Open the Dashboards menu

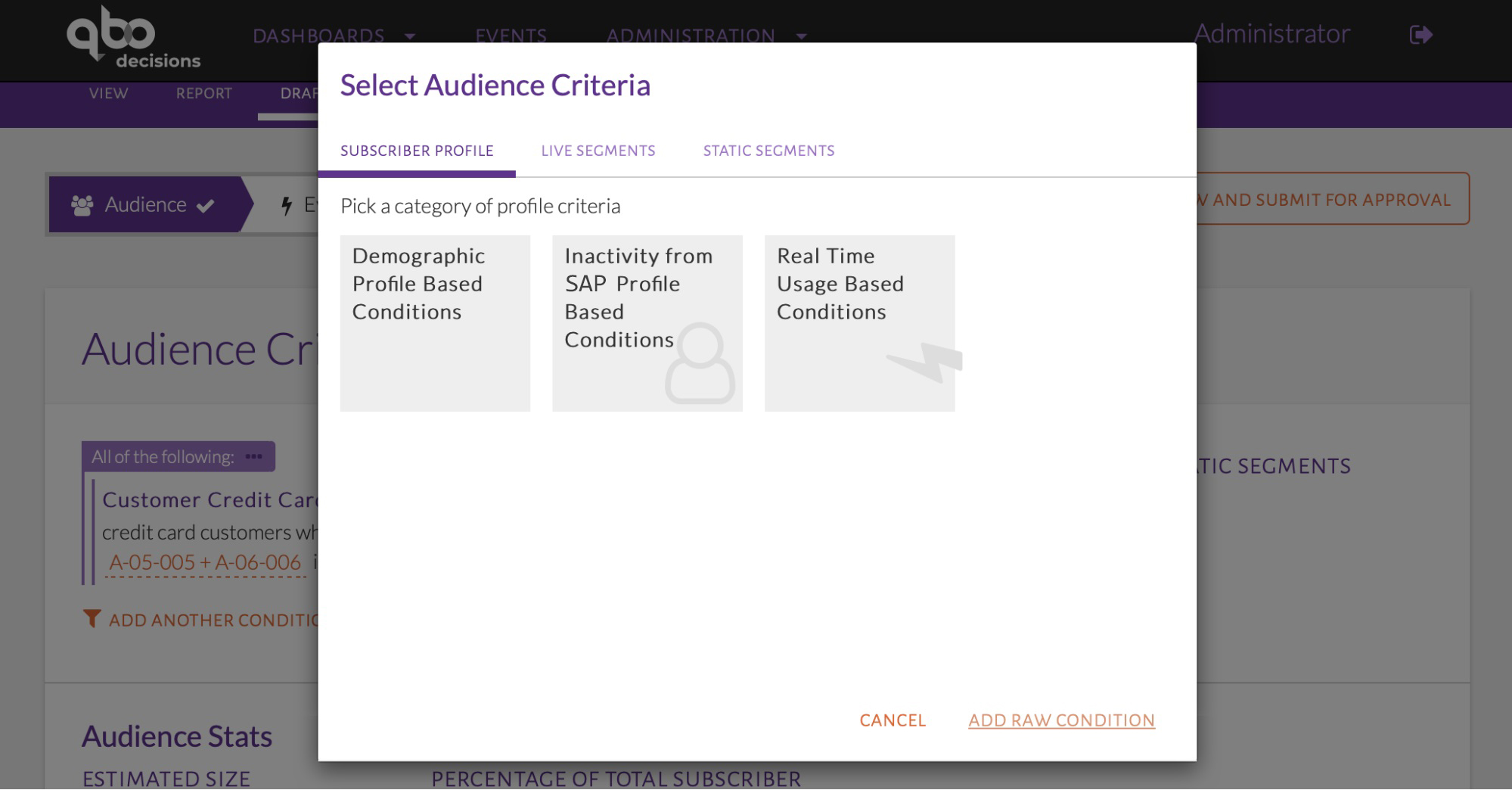[318, 36]
